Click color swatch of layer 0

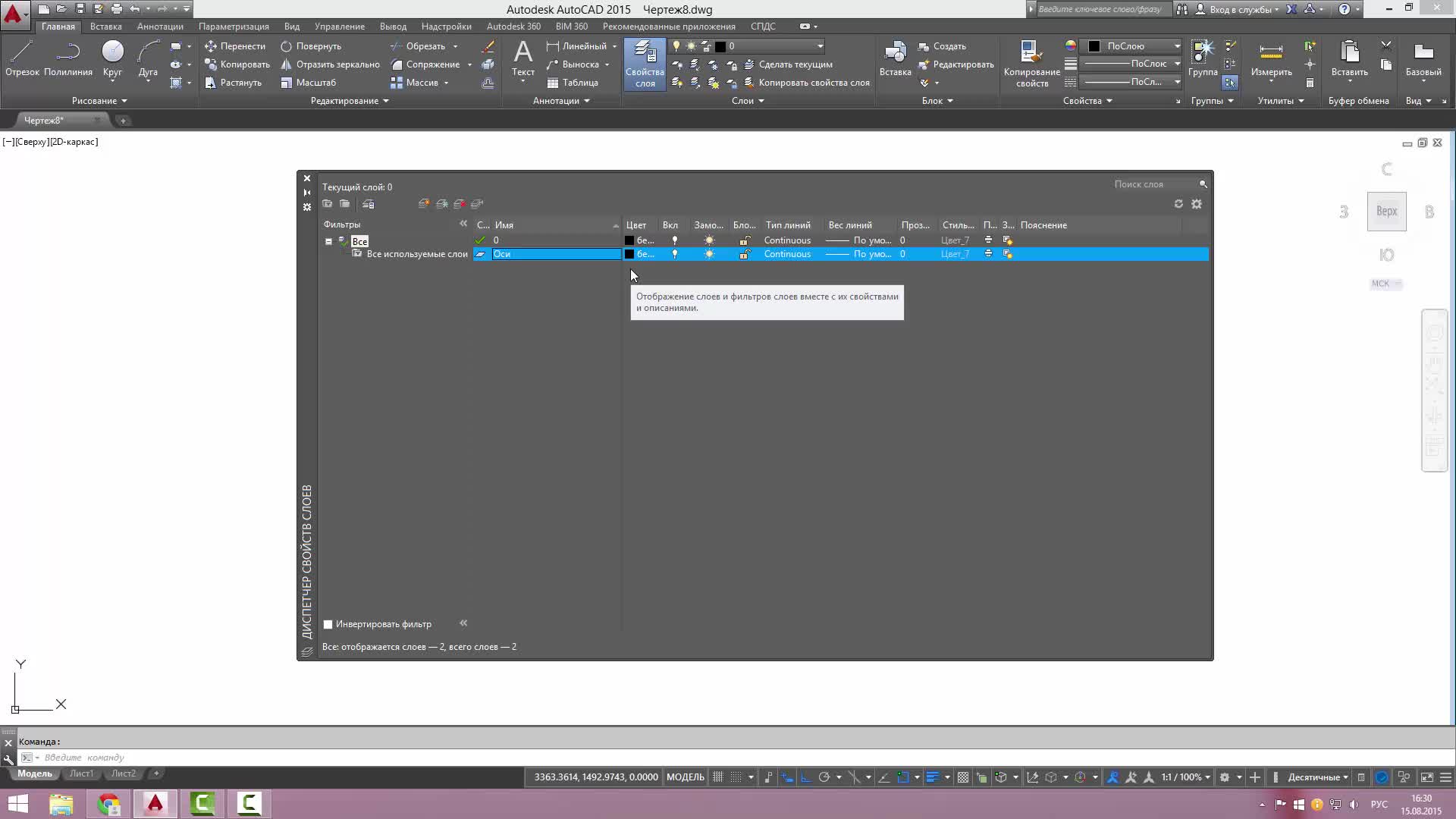tap(629, 240)
